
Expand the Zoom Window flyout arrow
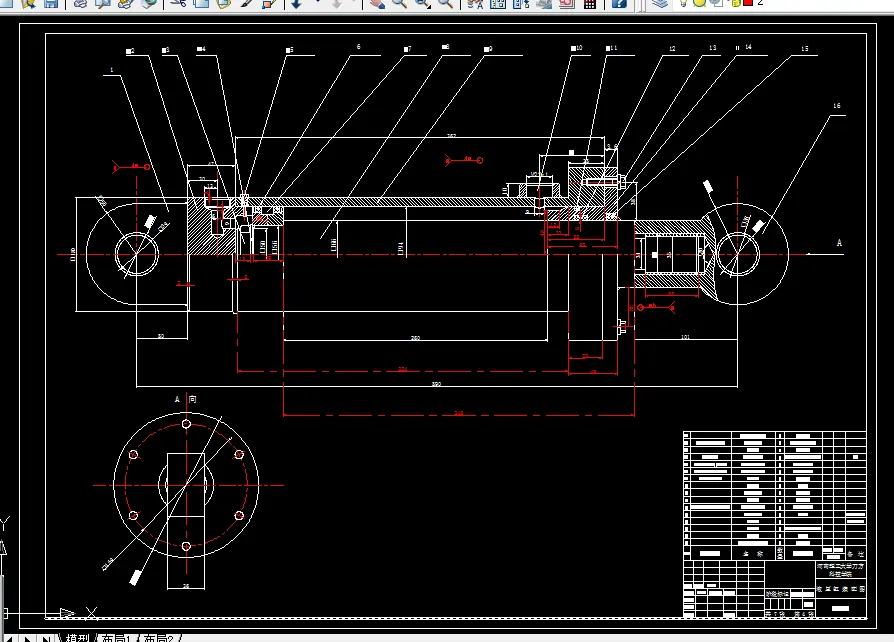[x=429, y=6]
